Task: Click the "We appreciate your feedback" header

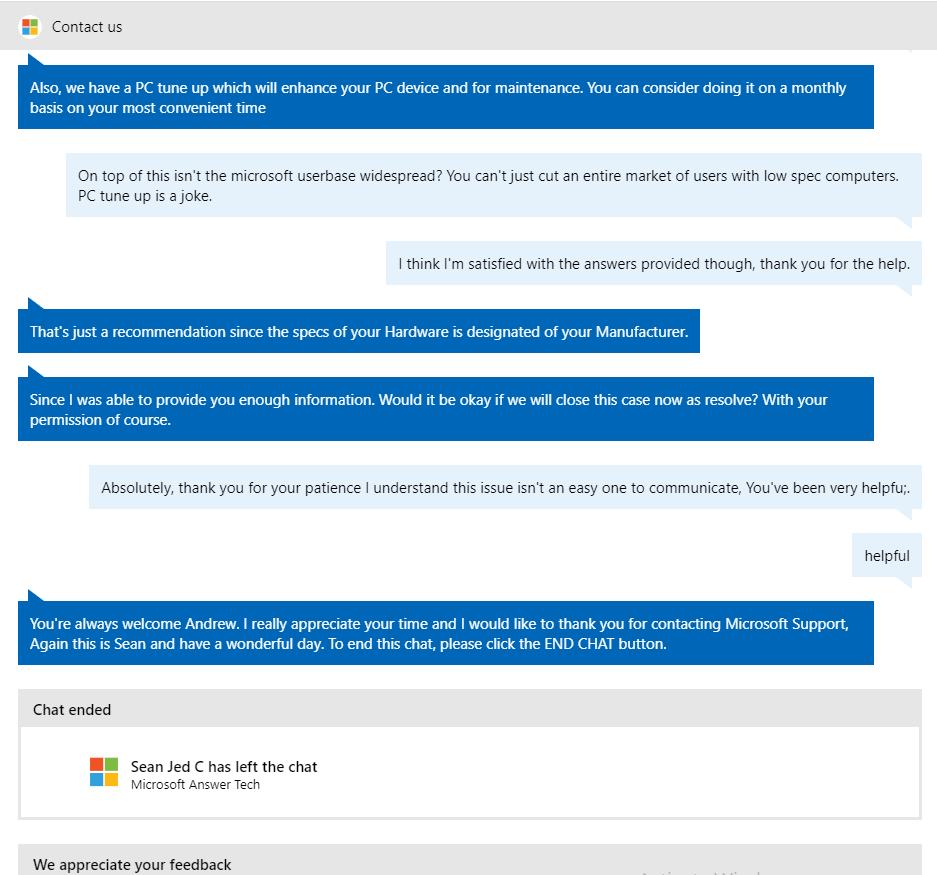Action: coord(132,865)
